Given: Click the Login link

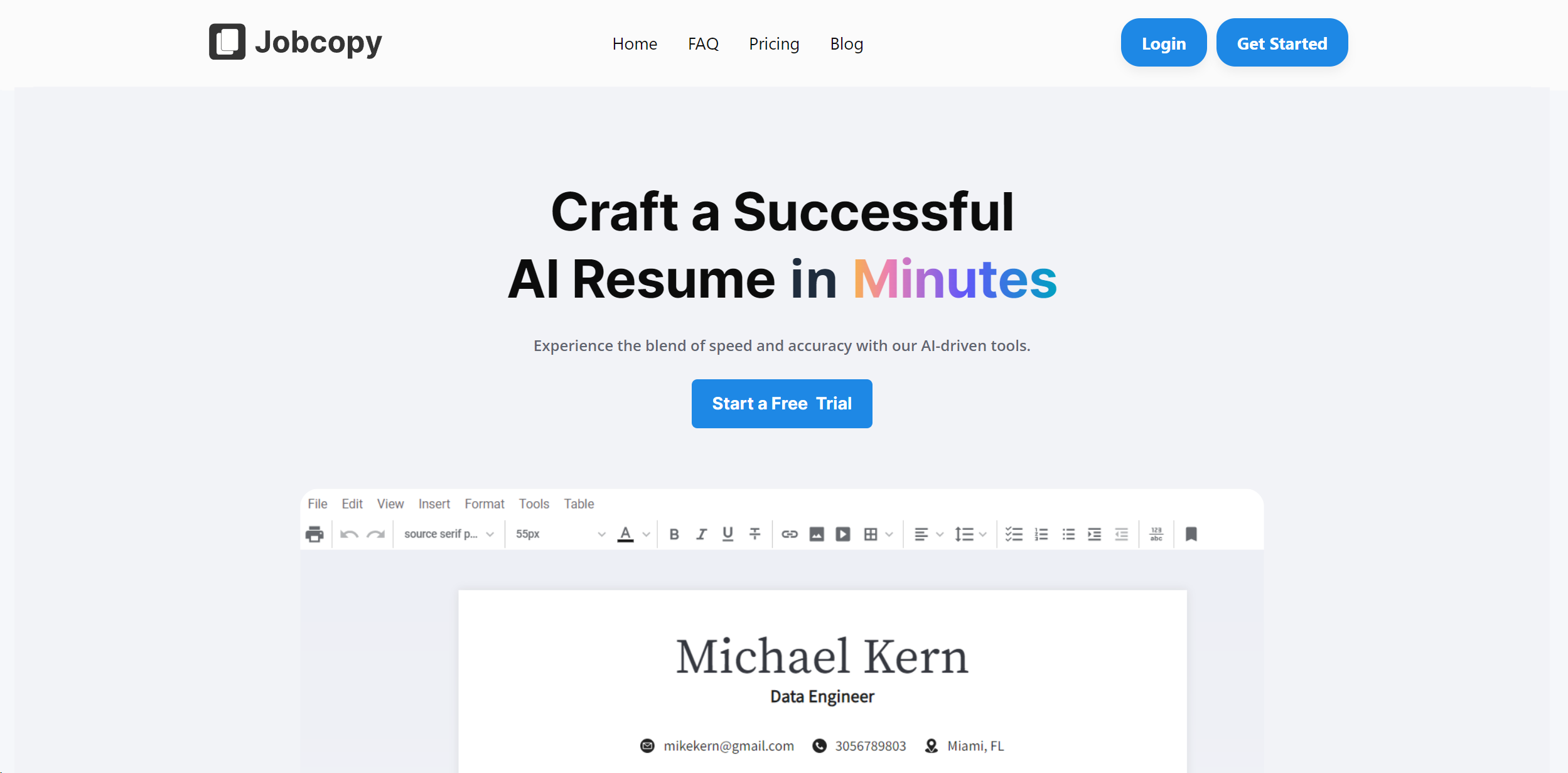Looking at the screenshot, I should (1163, 43).
